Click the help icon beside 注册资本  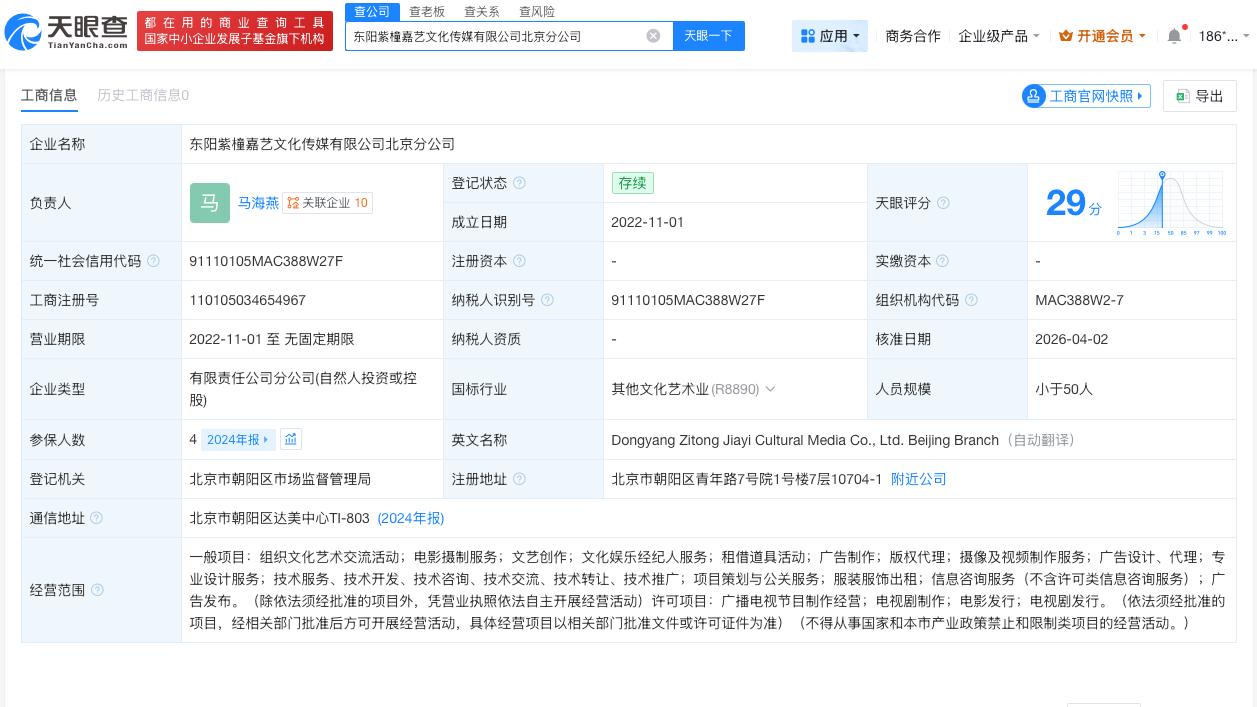(520, 261)
